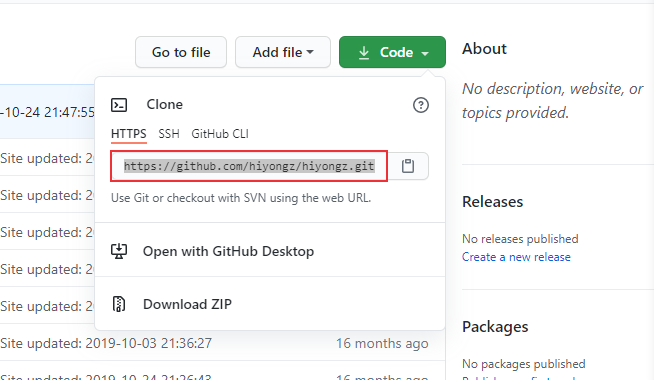This screenshot has width=654, height=380.
Task: Click download arrow icon on Code button
Action: pos(364,53)
